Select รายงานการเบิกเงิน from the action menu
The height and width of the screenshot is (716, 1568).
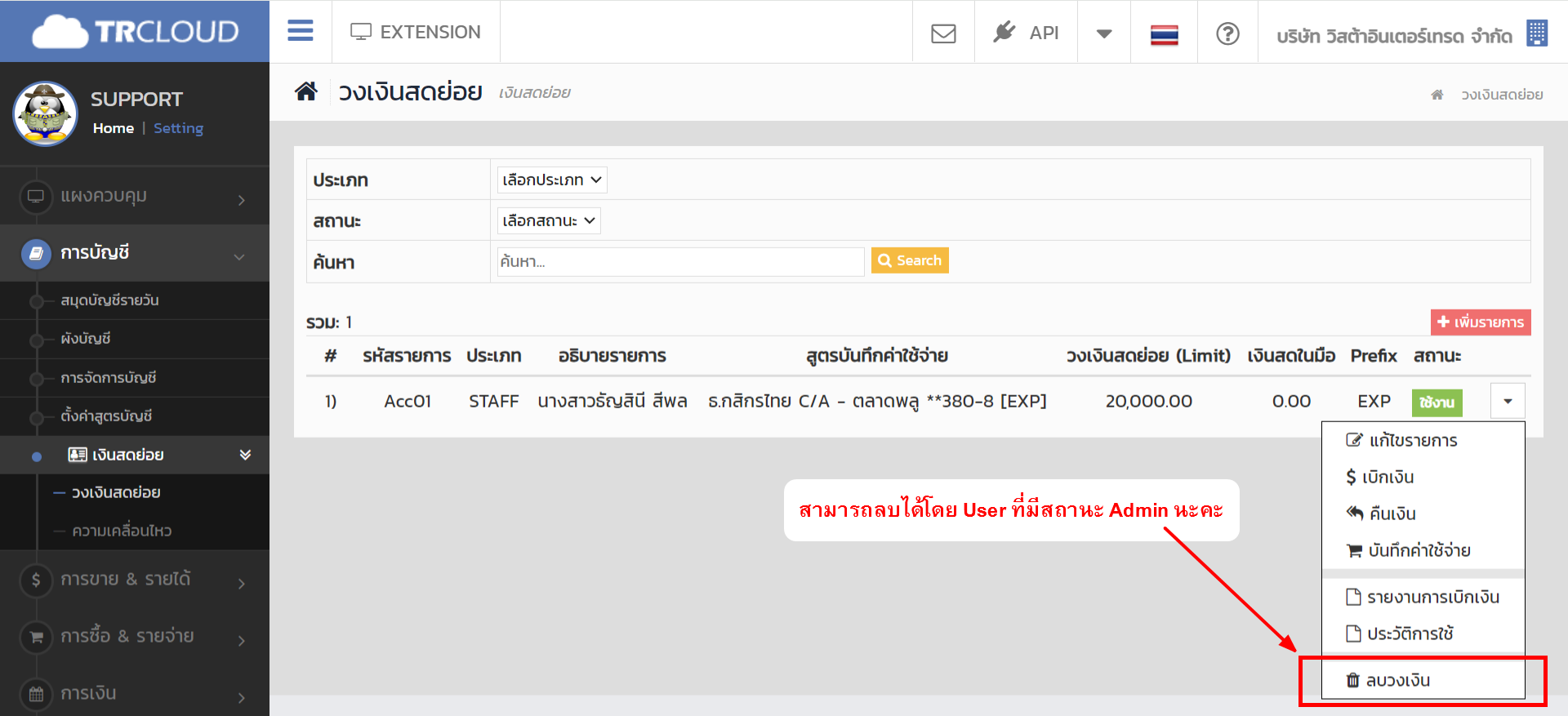point(1423,597)
